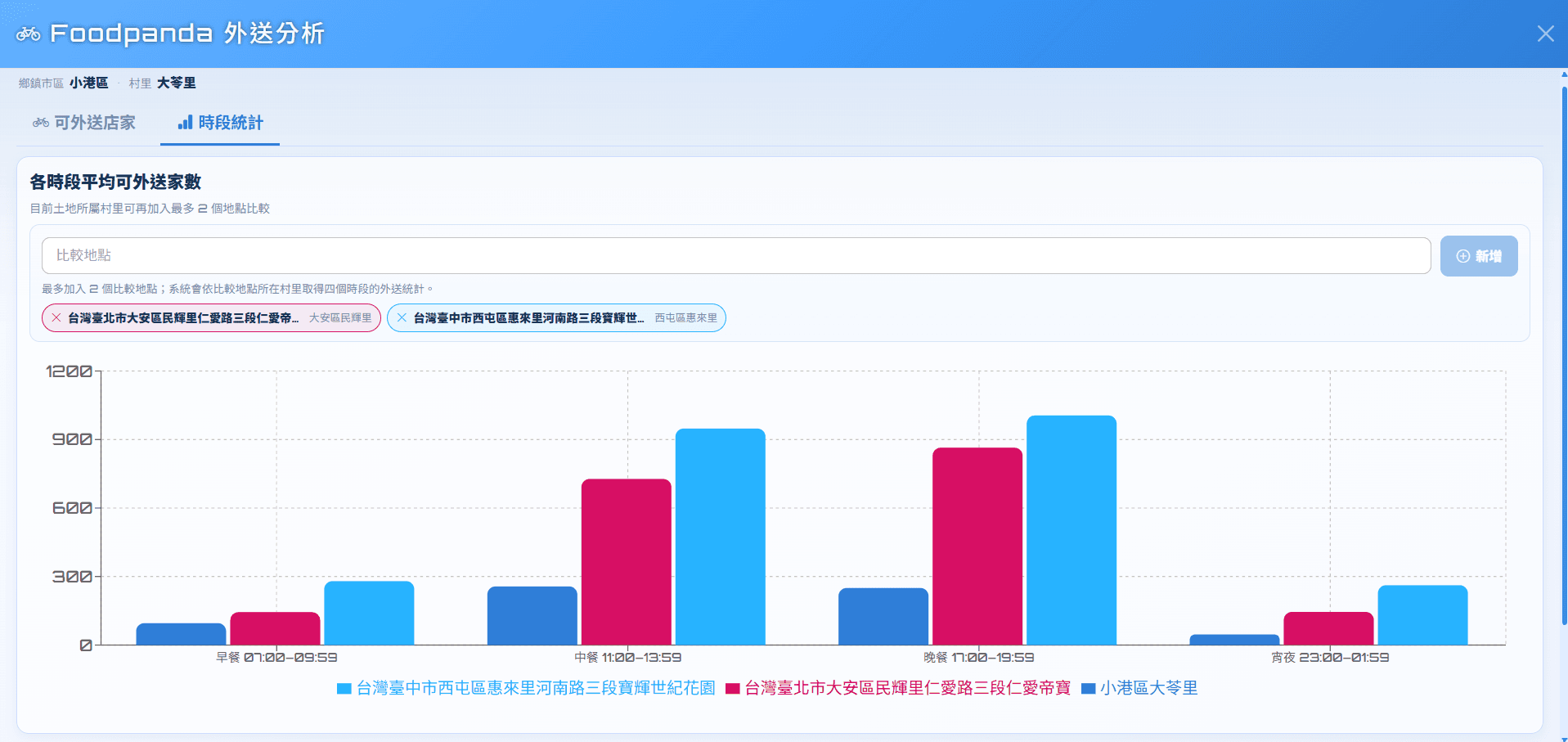Click the 大苓里 village value
Screen dimensions: 1568x742
[176, 83]
